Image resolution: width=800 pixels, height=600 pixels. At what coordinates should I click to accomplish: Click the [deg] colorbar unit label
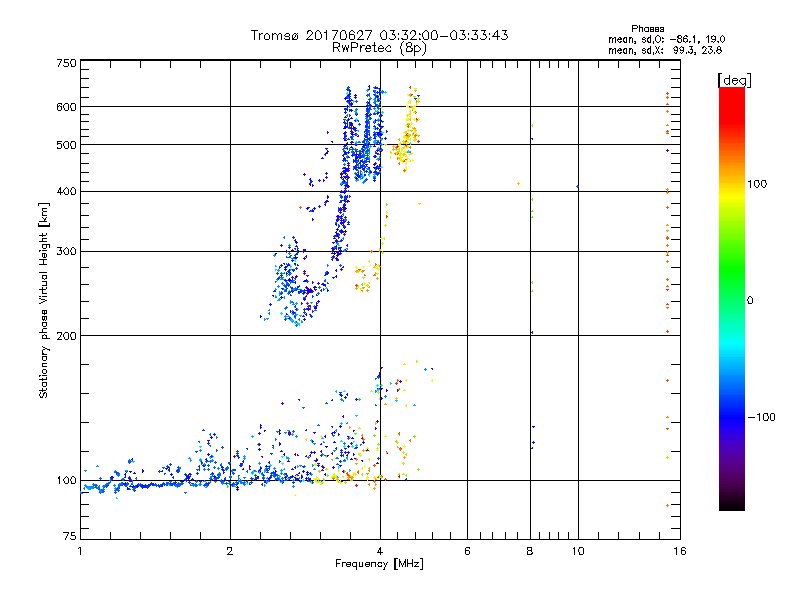pos(733,79)
